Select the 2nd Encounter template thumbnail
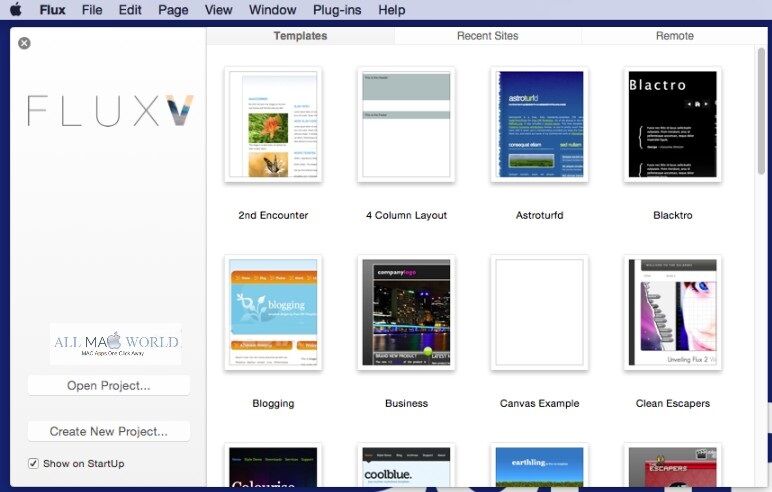772x492 pixels. click(x=273, y=124)
